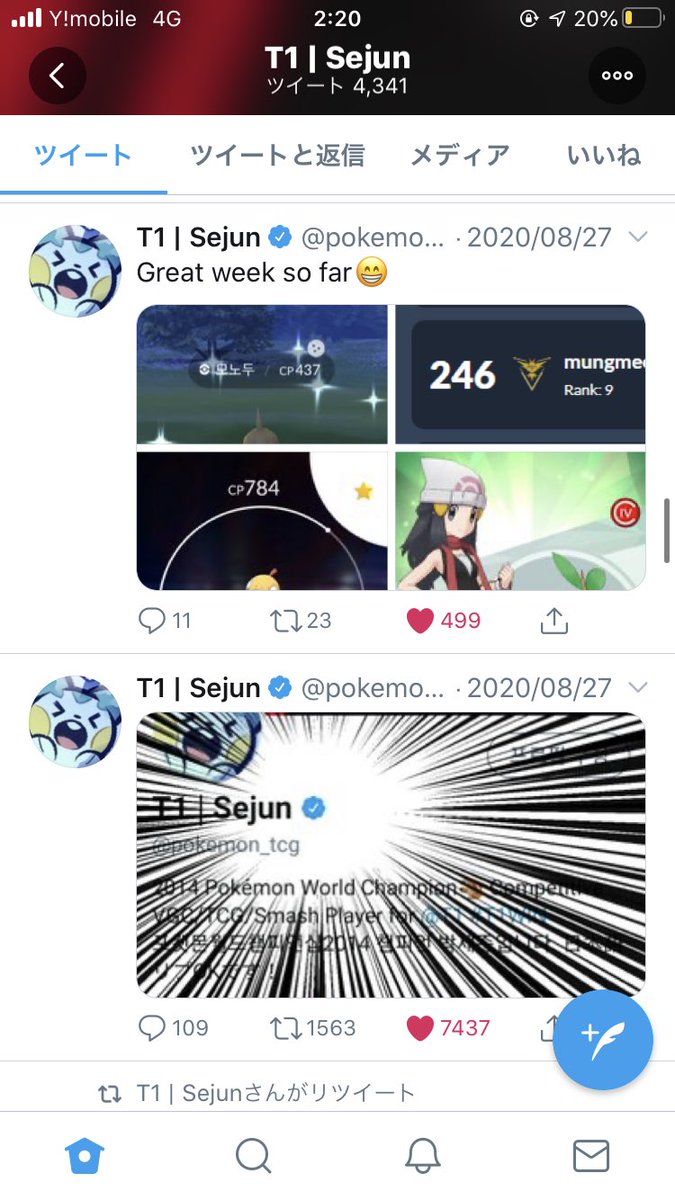This screenshot has width=675, height=1200.
Task: Open the Dawn trainer image thumbnail
Action: point(520,520)
